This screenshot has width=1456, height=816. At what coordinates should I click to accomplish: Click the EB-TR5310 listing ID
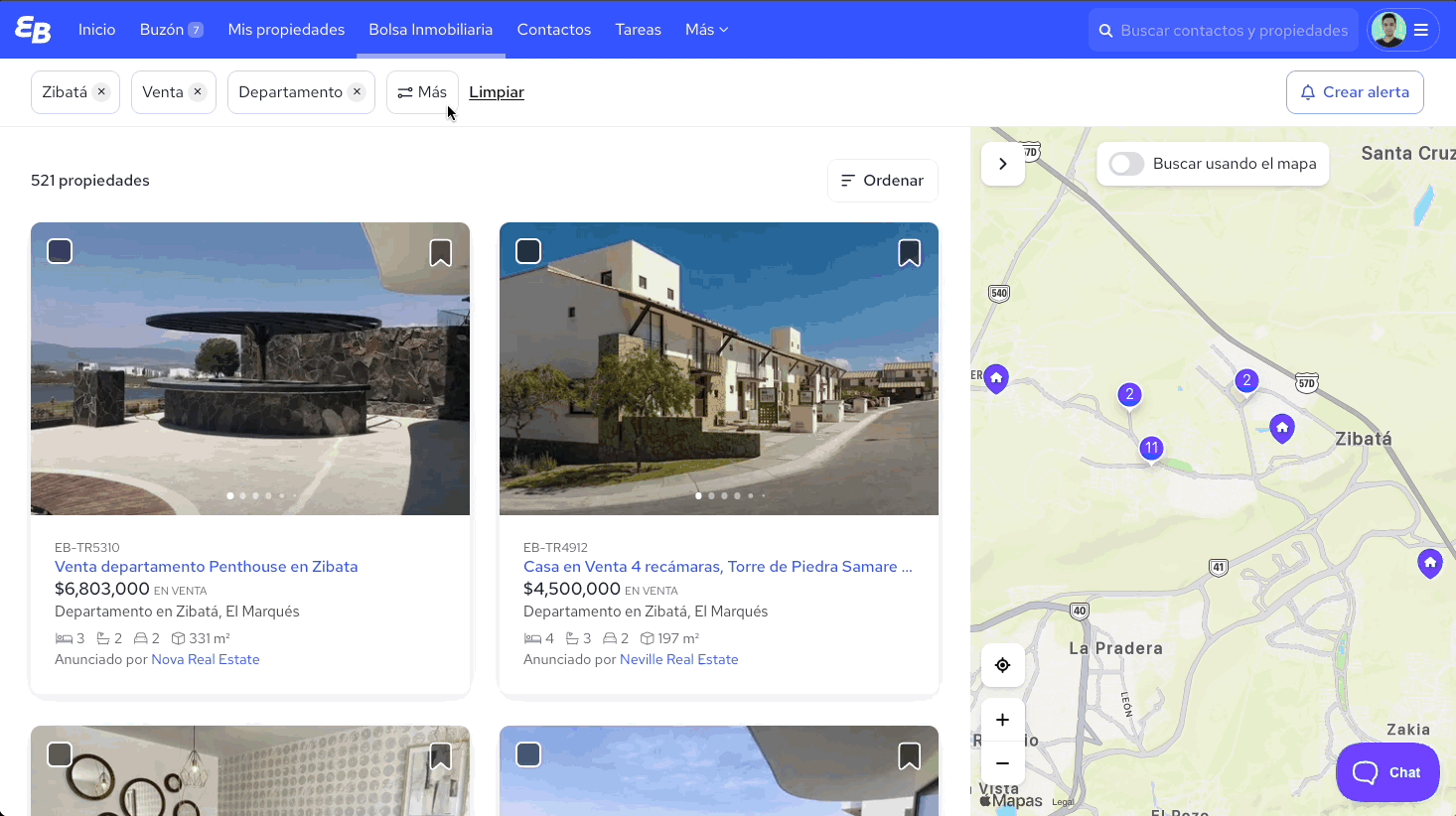click(x=87, y=547)
